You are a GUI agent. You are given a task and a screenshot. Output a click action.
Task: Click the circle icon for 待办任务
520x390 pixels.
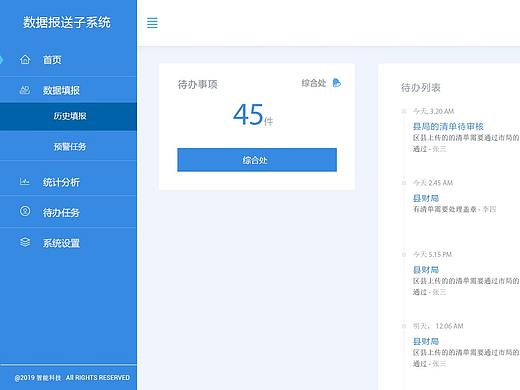point(25,211)
